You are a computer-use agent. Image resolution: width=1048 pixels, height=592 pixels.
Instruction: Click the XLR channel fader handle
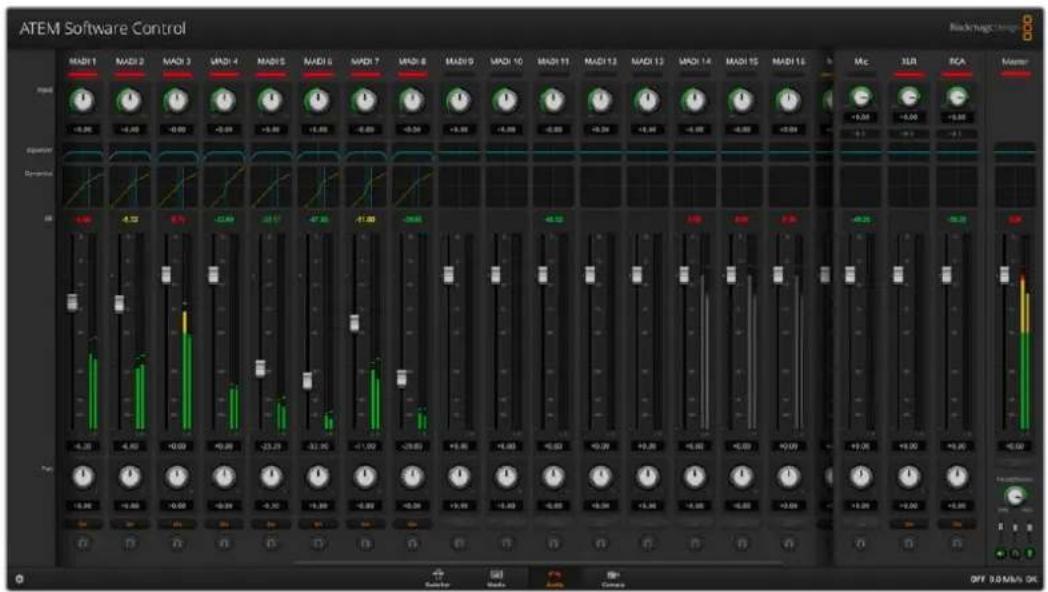[898, 275]
